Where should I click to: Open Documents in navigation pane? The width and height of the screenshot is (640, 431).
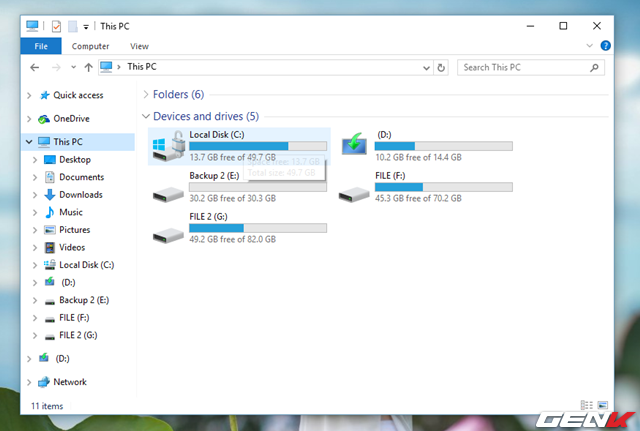click(74, 177)
